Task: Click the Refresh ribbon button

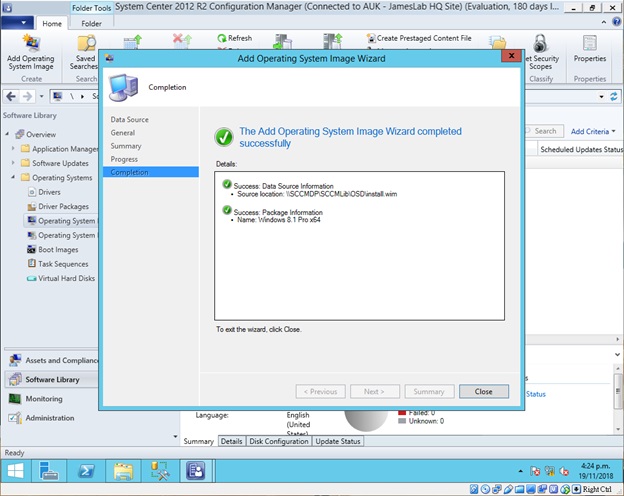Action: pos(235,38)
